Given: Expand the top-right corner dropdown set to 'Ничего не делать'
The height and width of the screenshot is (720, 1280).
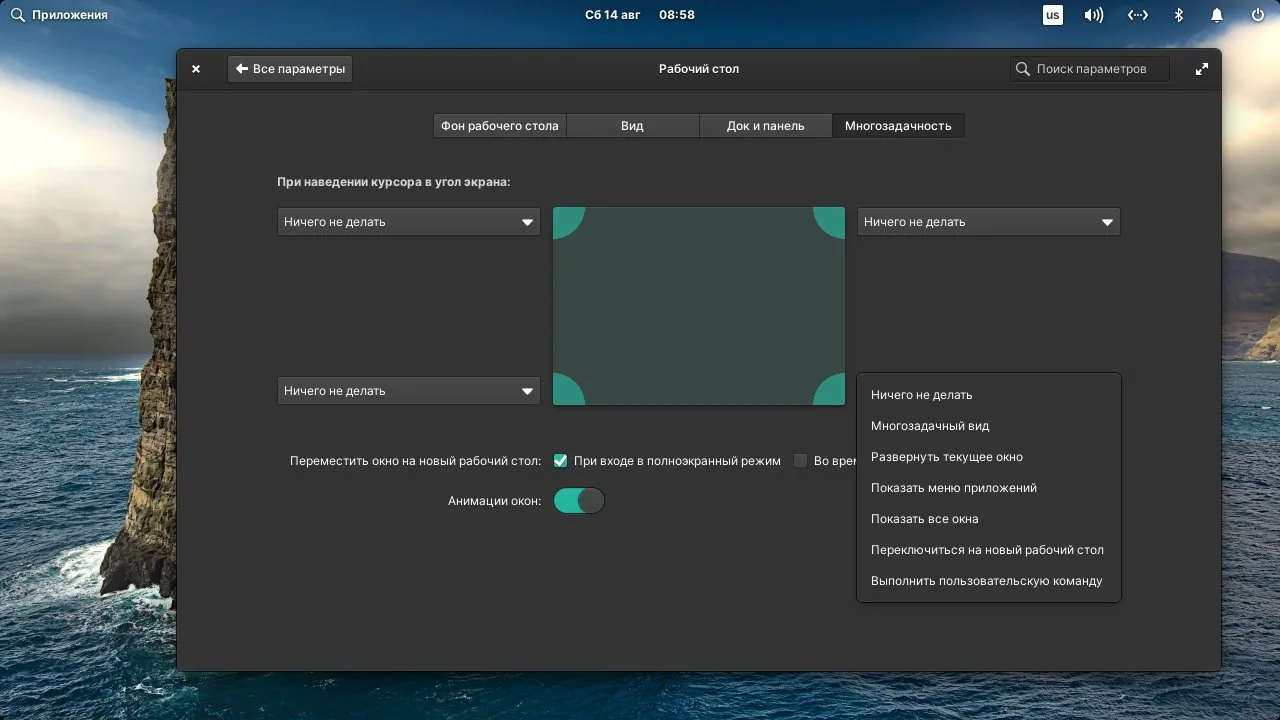Looking at the screenshot, I should 988,221.
